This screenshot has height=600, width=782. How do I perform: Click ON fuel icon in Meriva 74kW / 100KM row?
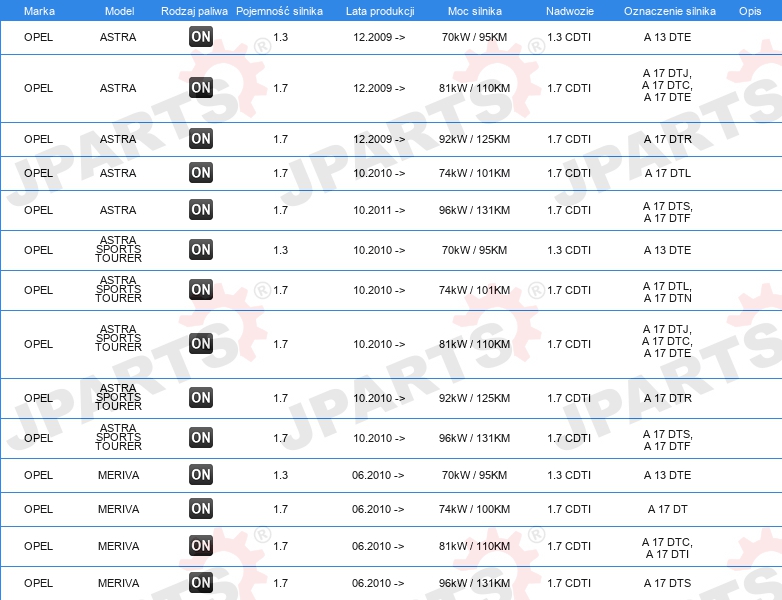coord(201,509)
